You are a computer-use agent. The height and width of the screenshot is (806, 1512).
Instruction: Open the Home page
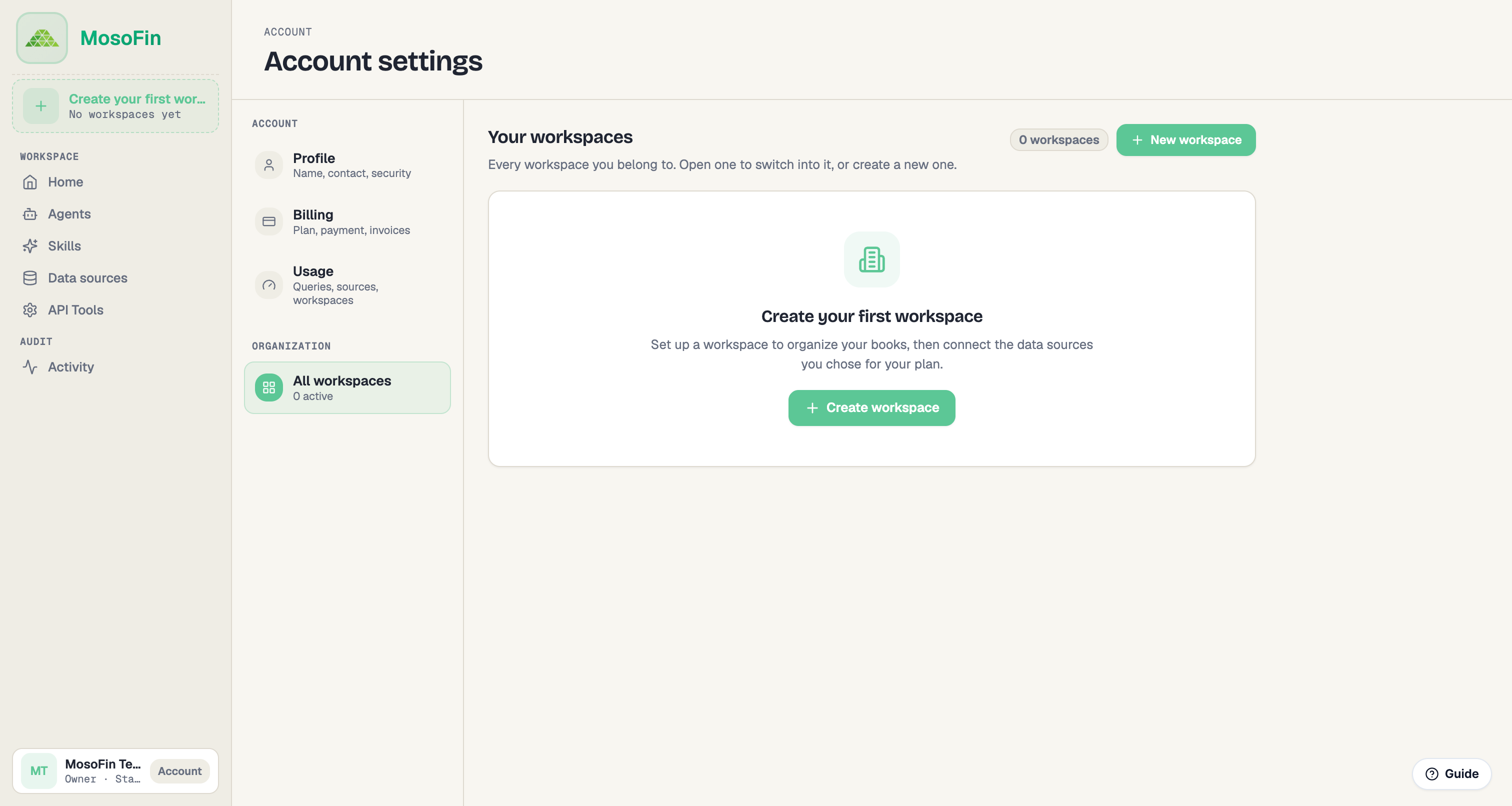[115, 182]
